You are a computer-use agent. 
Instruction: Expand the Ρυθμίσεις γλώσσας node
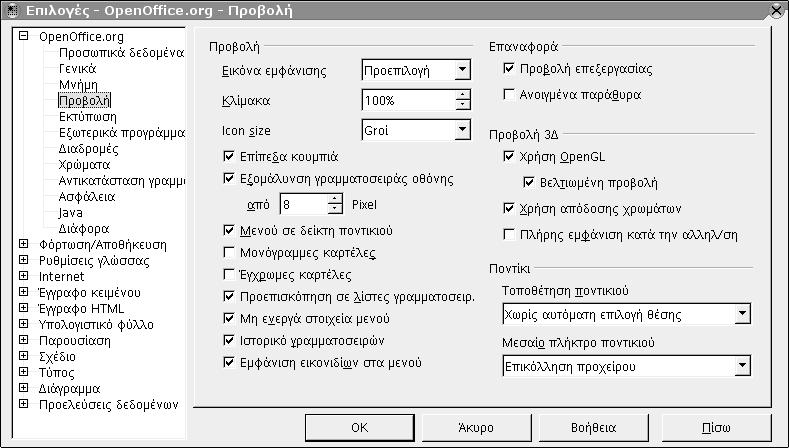[x=23, y=260]
